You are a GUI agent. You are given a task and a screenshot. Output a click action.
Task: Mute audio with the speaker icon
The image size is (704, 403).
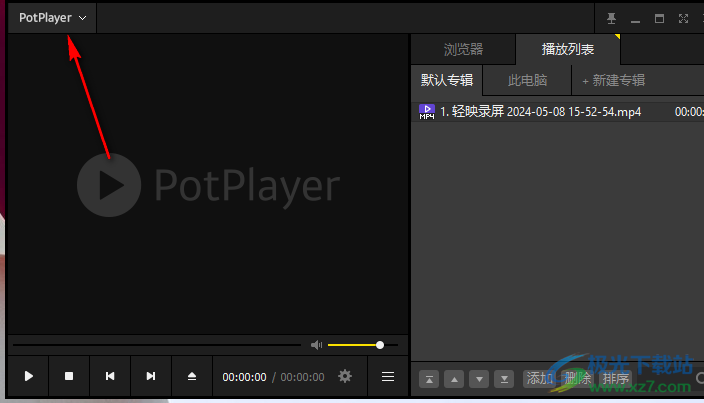point(317,345)
